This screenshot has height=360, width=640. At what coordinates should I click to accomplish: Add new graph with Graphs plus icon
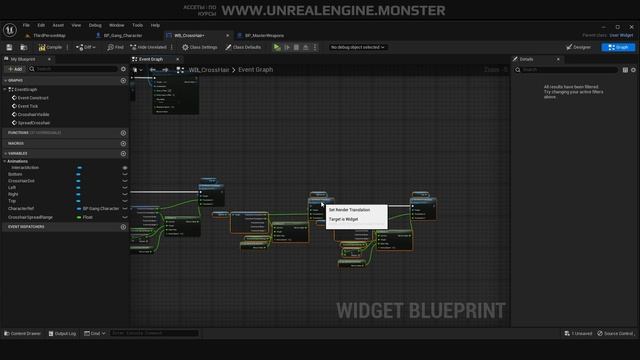click(x=123, y=81)
